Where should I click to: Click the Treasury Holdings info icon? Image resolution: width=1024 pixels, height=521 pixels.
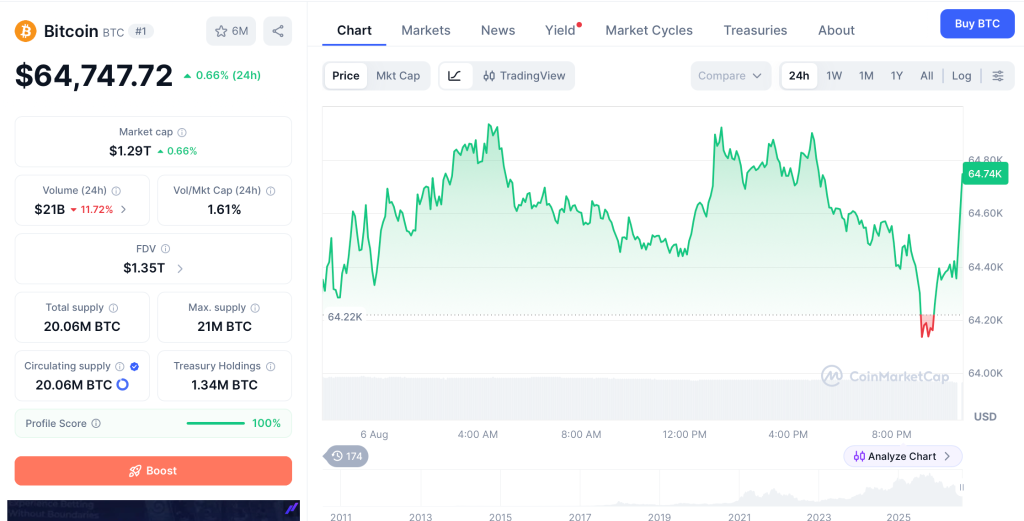[x=270, y=366]
